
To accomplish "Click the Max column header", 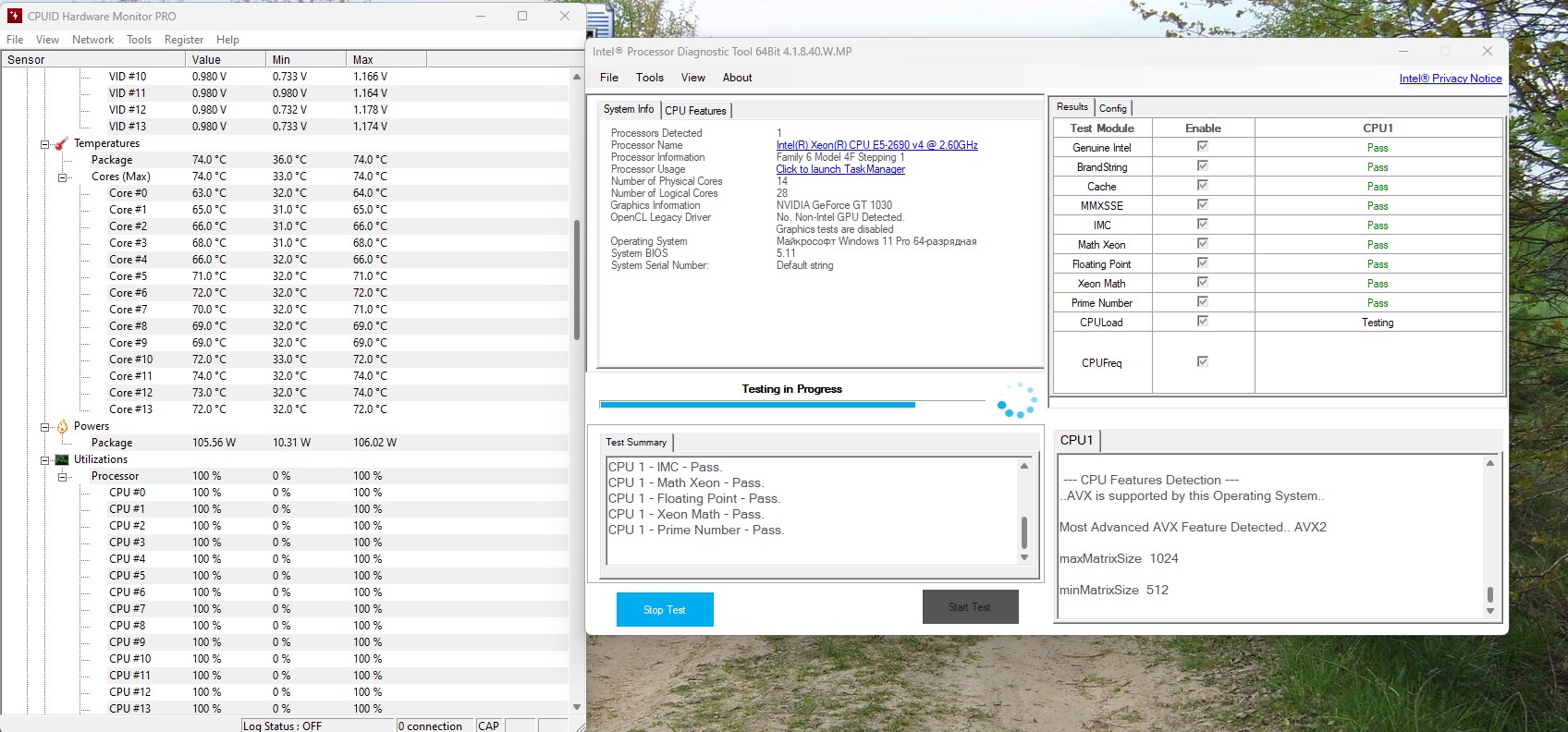I will point(386,59).
